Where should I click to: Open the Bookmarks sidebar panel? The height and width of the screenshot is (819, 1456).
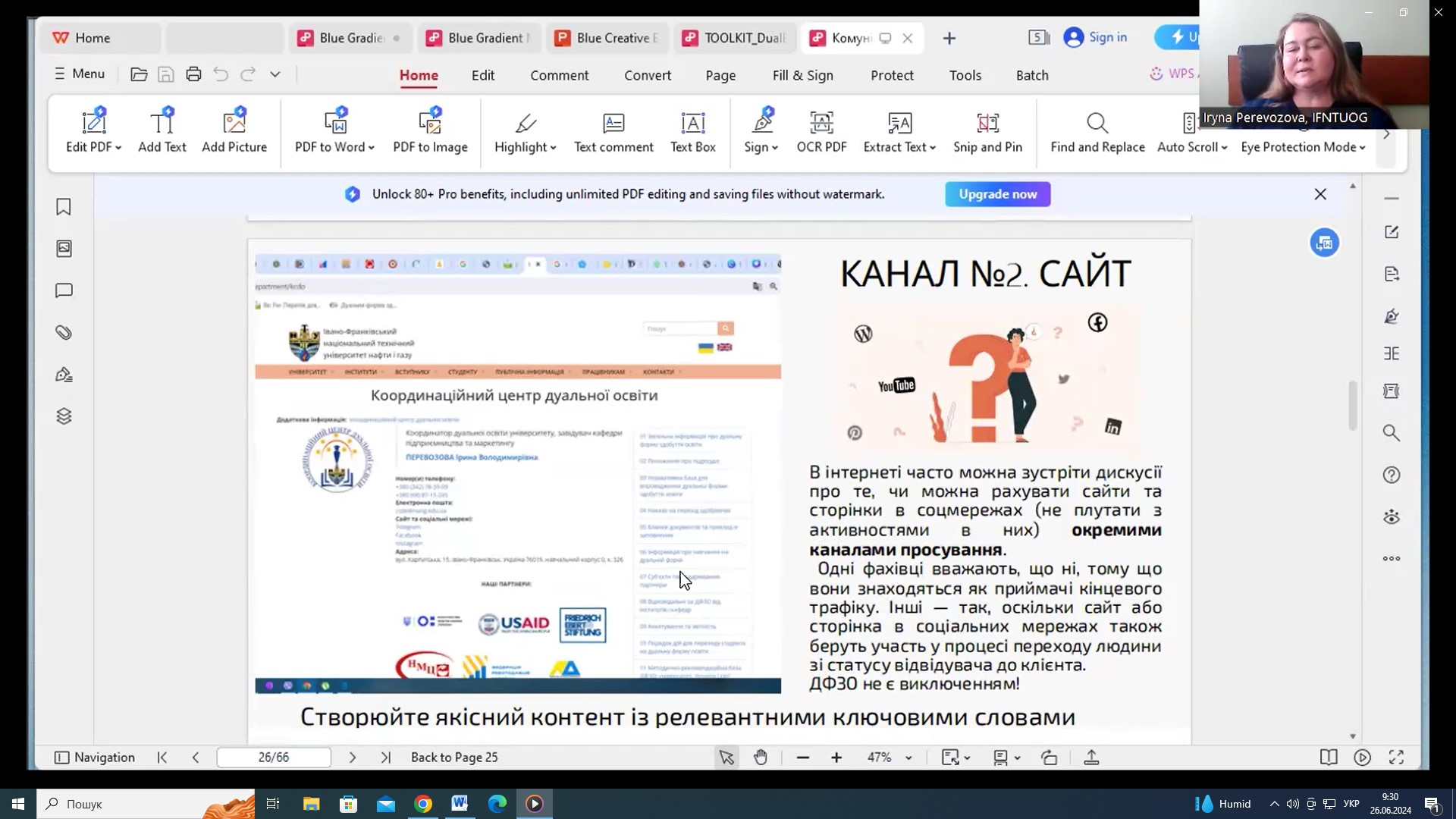64,207
